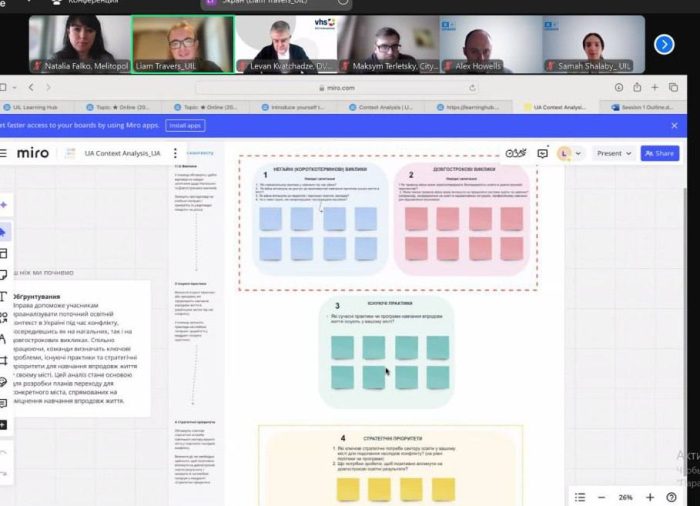This screenshot has width=700, height=506.
Task: Select the sticky note tool in toolbar
Action: point(4,274)
